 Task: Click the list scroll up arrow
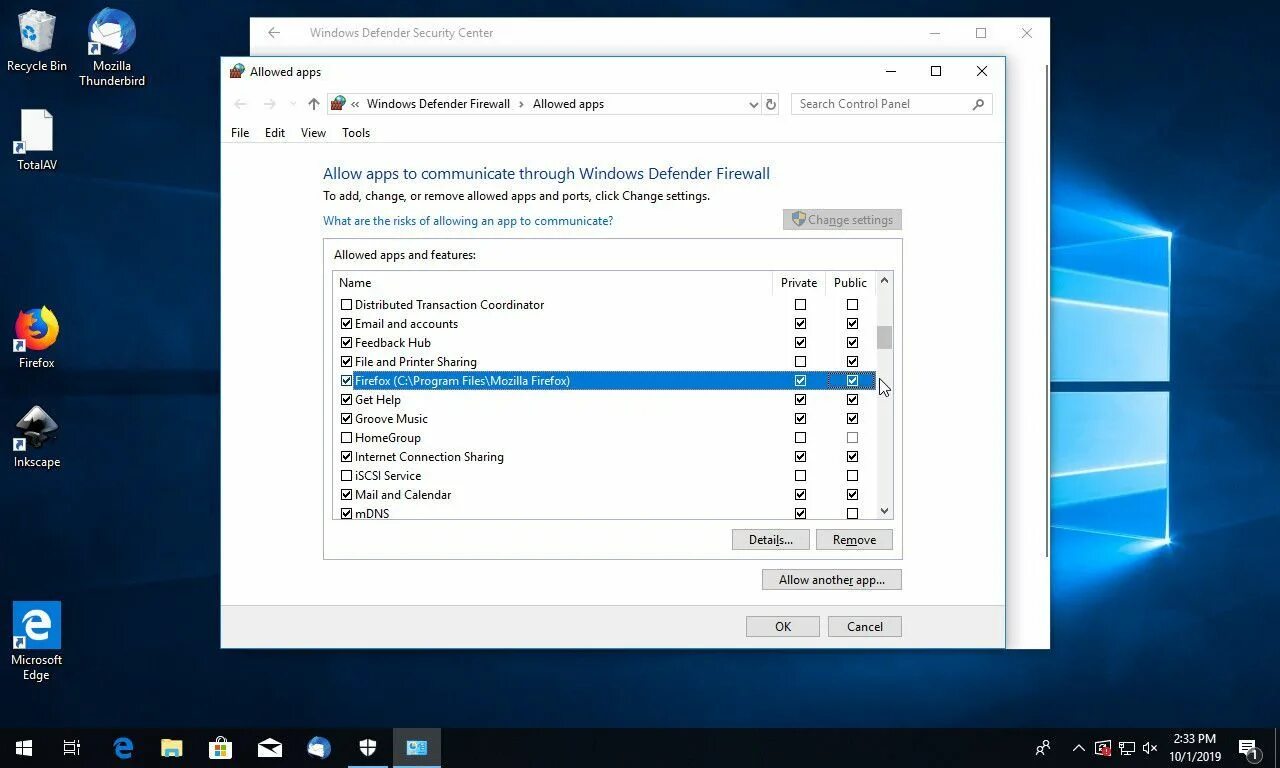[884, 281]
